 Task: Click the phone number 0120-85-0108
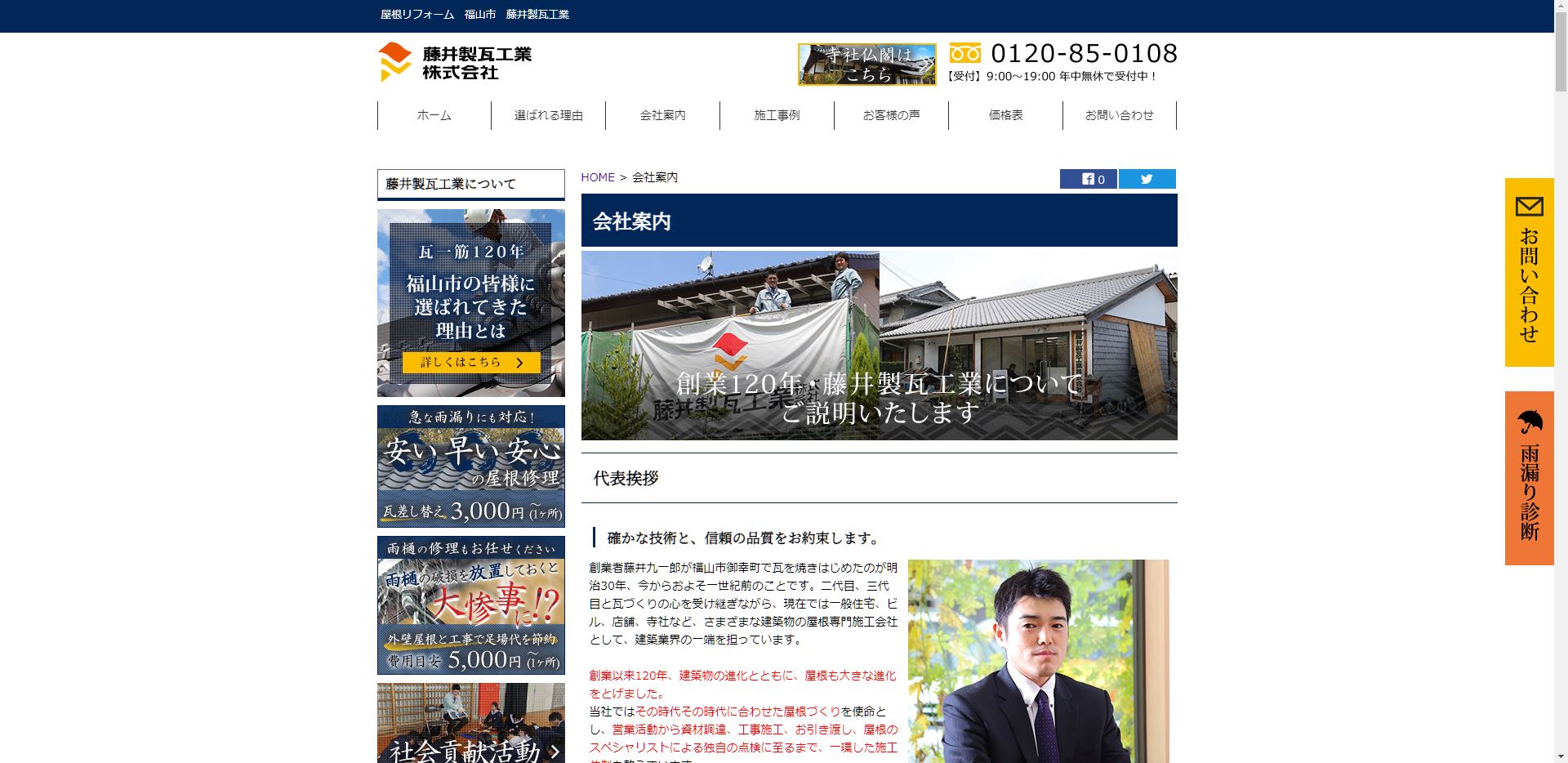click(x=1084, y=54)
